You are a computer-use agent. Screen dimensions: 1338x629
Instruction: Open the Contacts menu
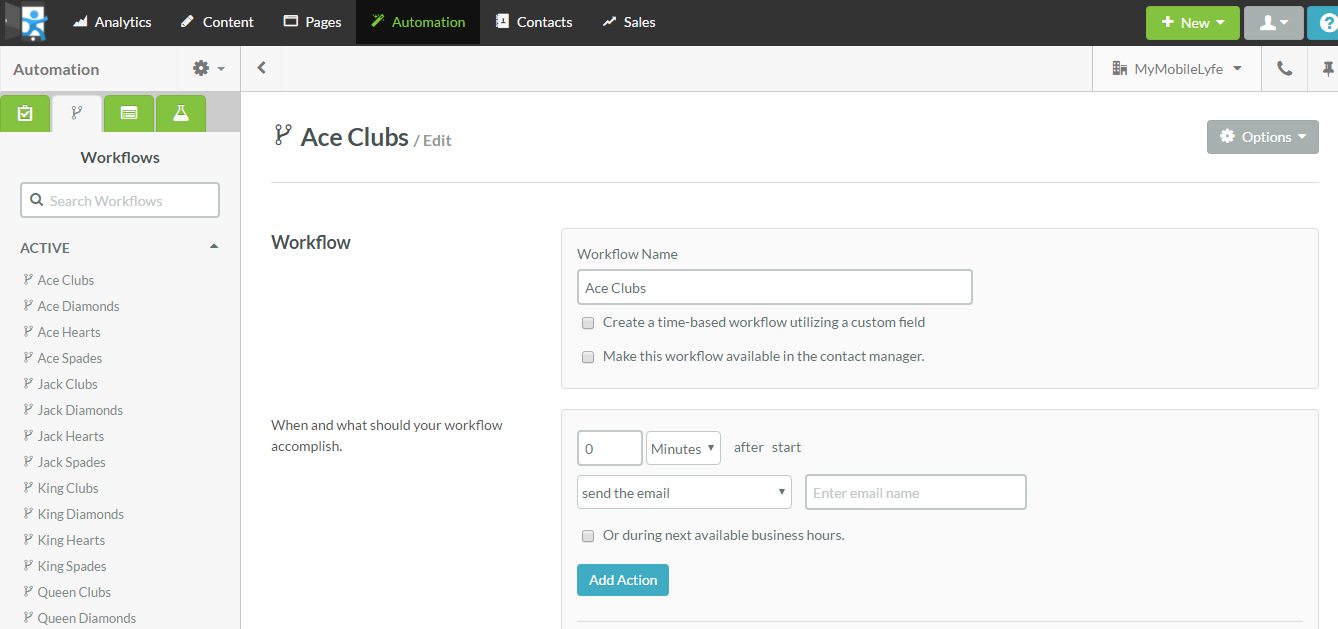[534, 22]
